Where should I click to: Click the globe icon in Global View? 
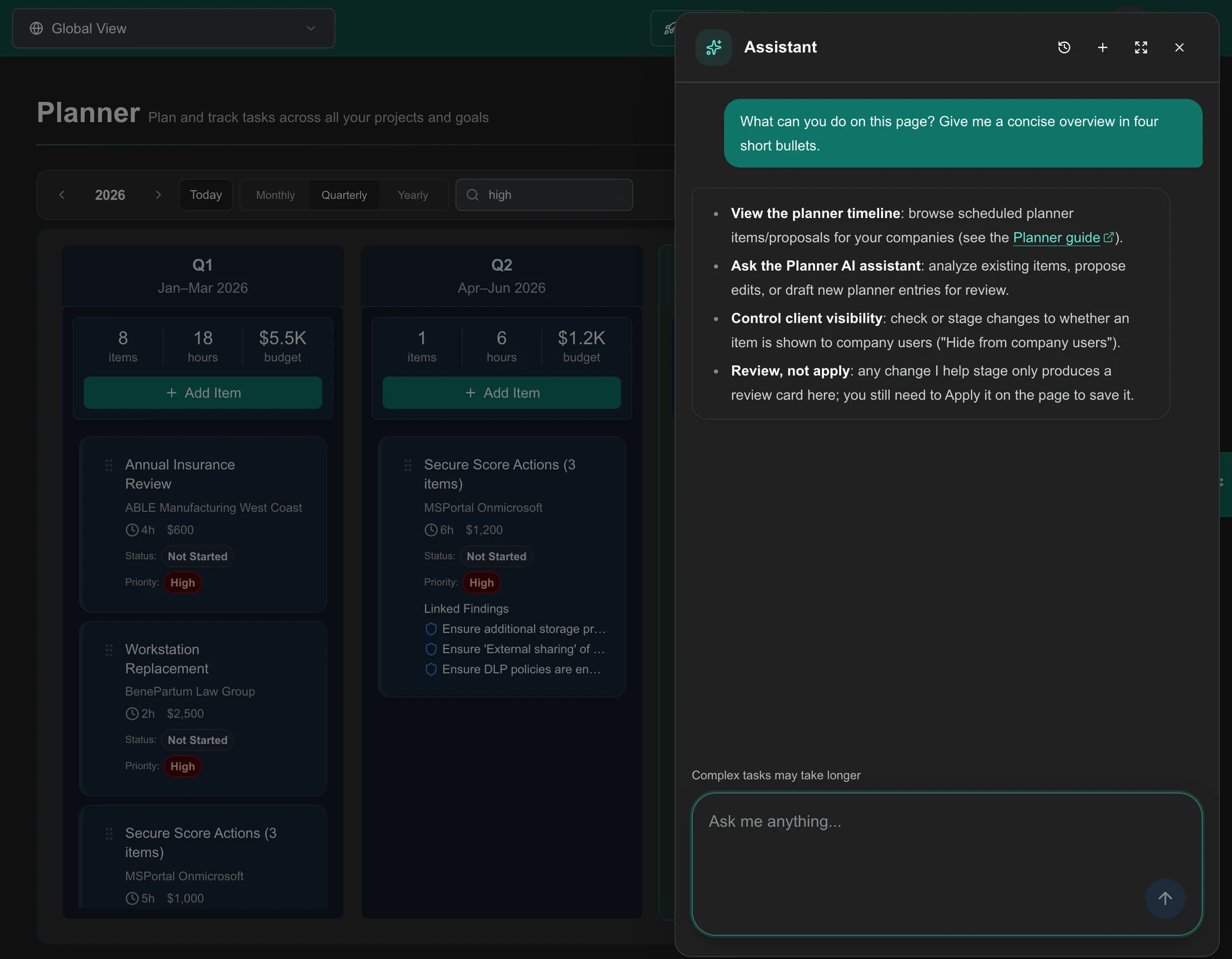[x=37, y=28]
